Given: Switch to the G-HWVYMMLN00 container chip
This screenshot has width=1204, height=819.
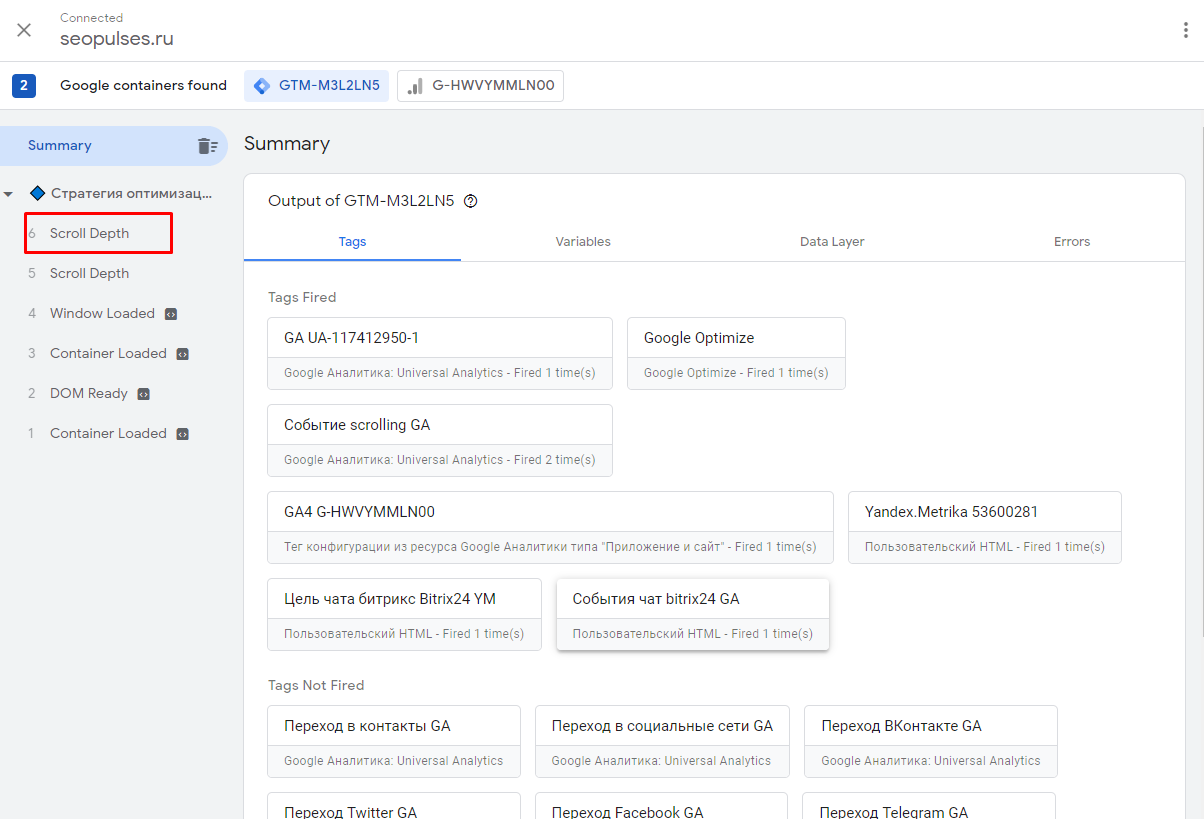Looking at the screenshot, I should 481,86.
